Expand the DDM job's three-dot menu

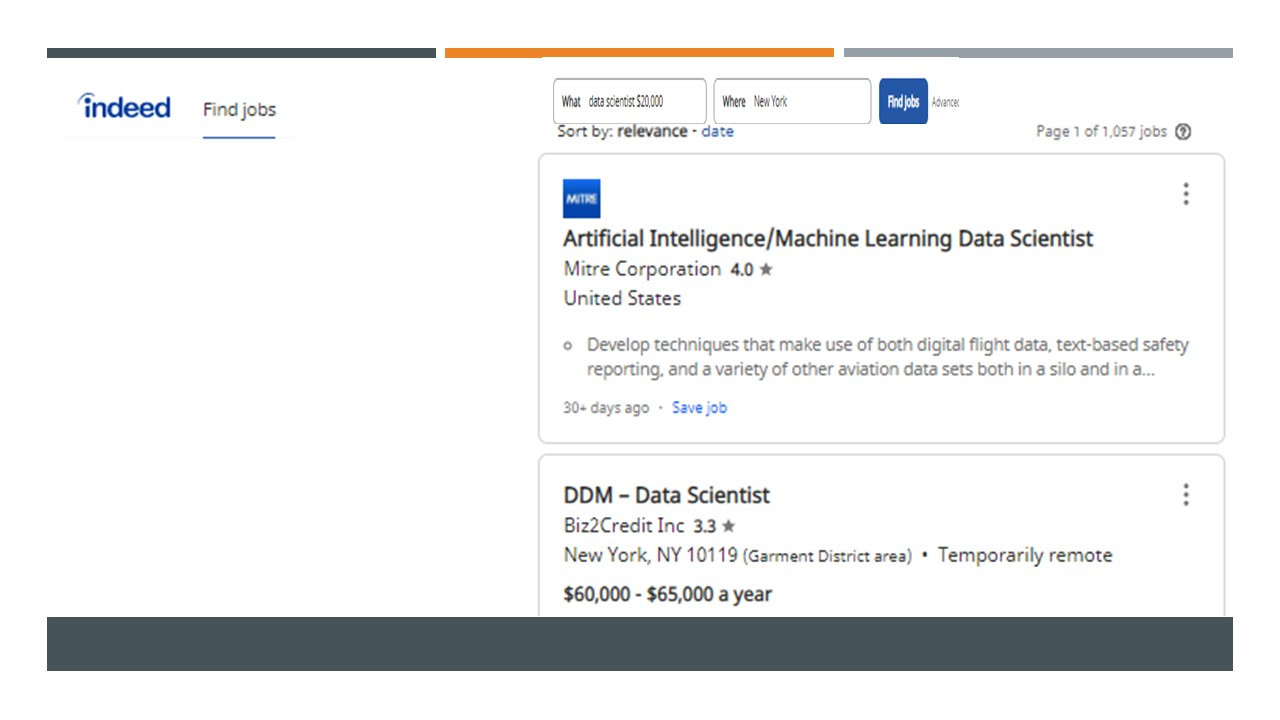1186,495
